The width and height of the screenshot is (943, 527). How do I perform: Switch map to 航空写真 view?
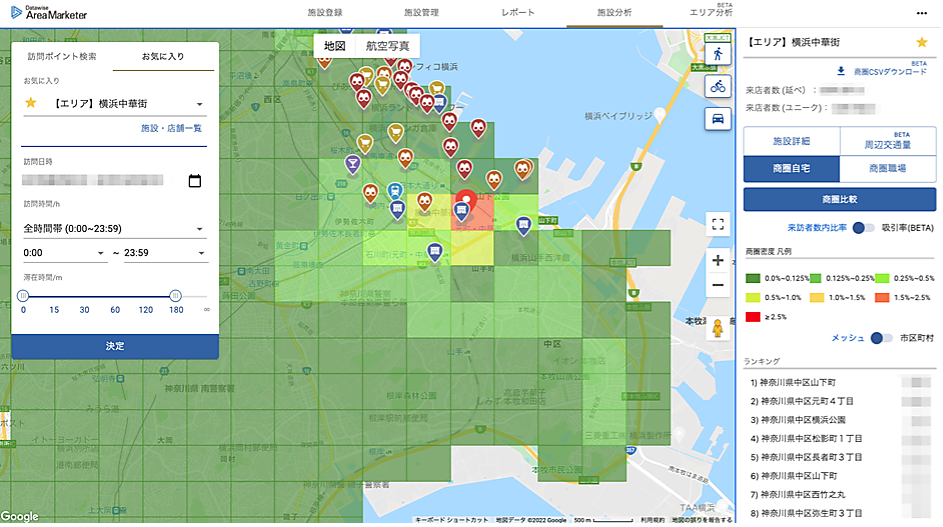(386, 46)
